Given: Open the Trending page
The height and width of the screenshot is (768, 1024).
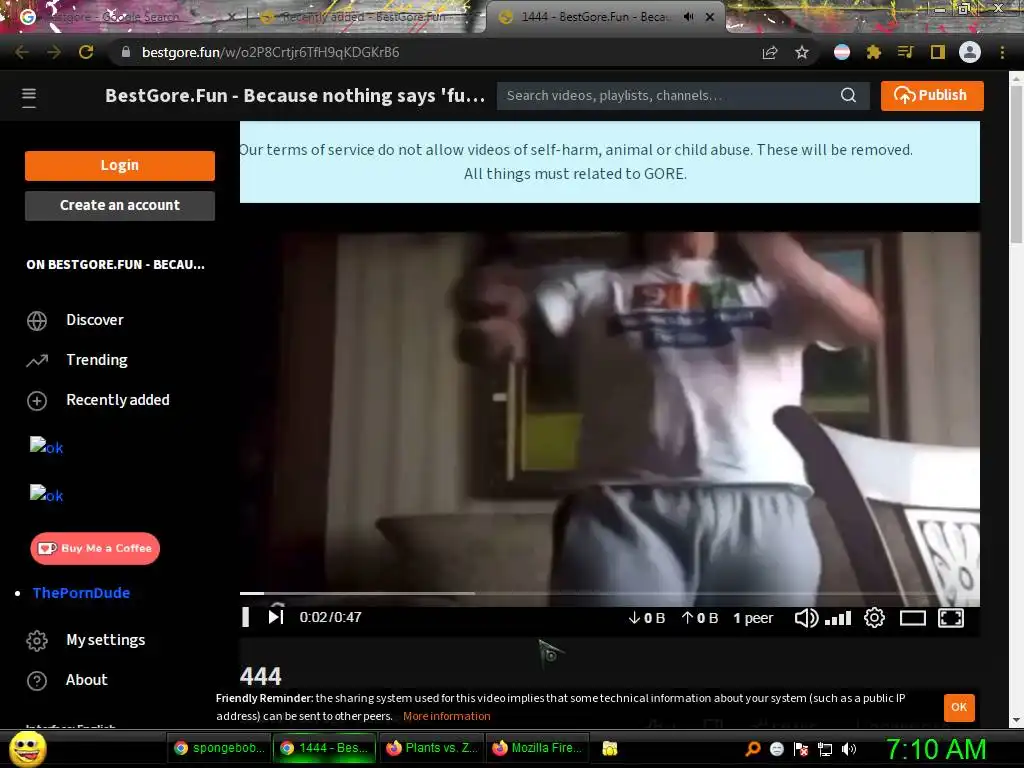Looking at the screenshot, I should click(97, 360).
